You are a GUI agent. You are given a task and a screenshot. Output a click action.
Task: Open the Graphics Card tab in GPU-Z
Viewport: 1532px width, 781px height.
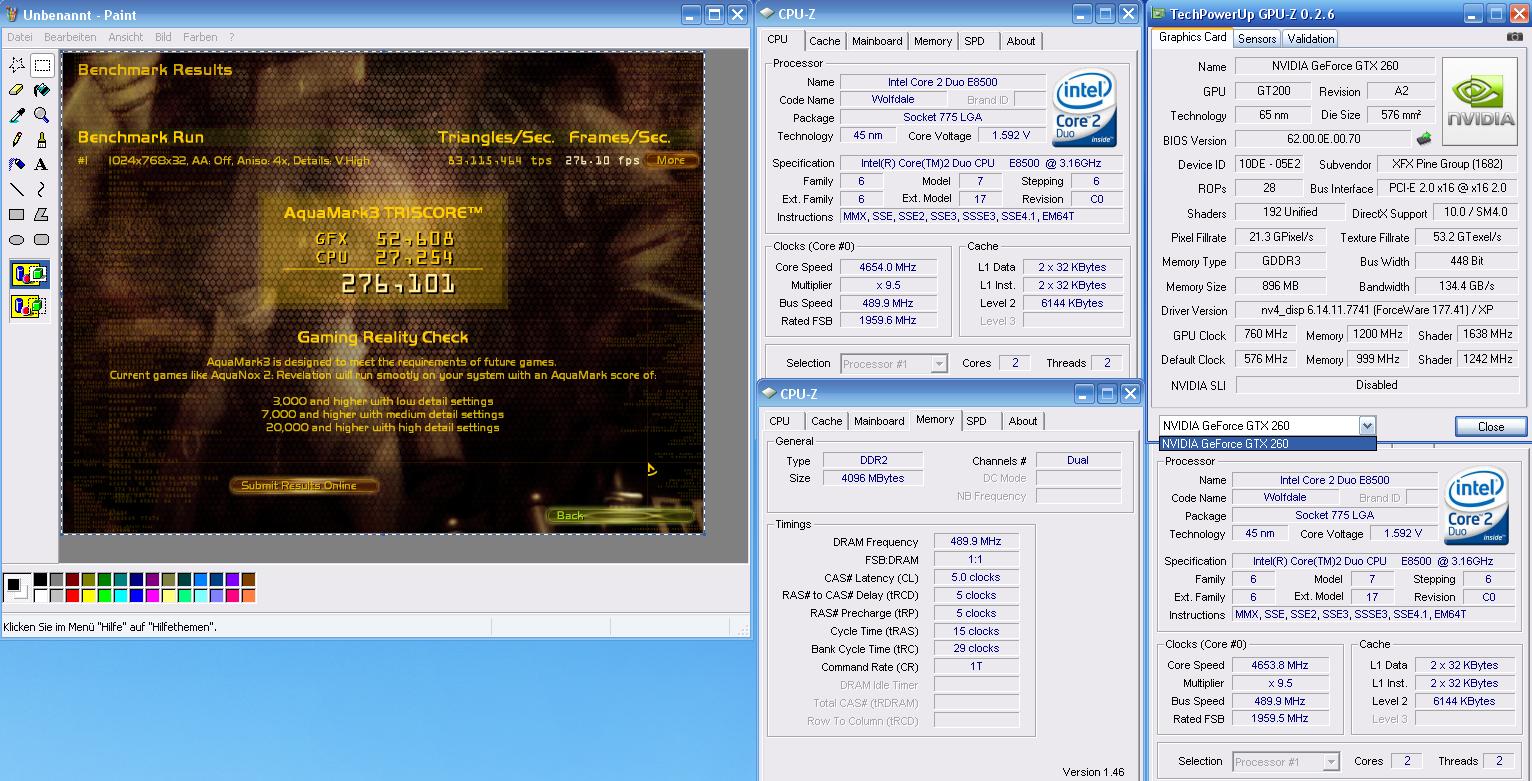point(1192,37)
